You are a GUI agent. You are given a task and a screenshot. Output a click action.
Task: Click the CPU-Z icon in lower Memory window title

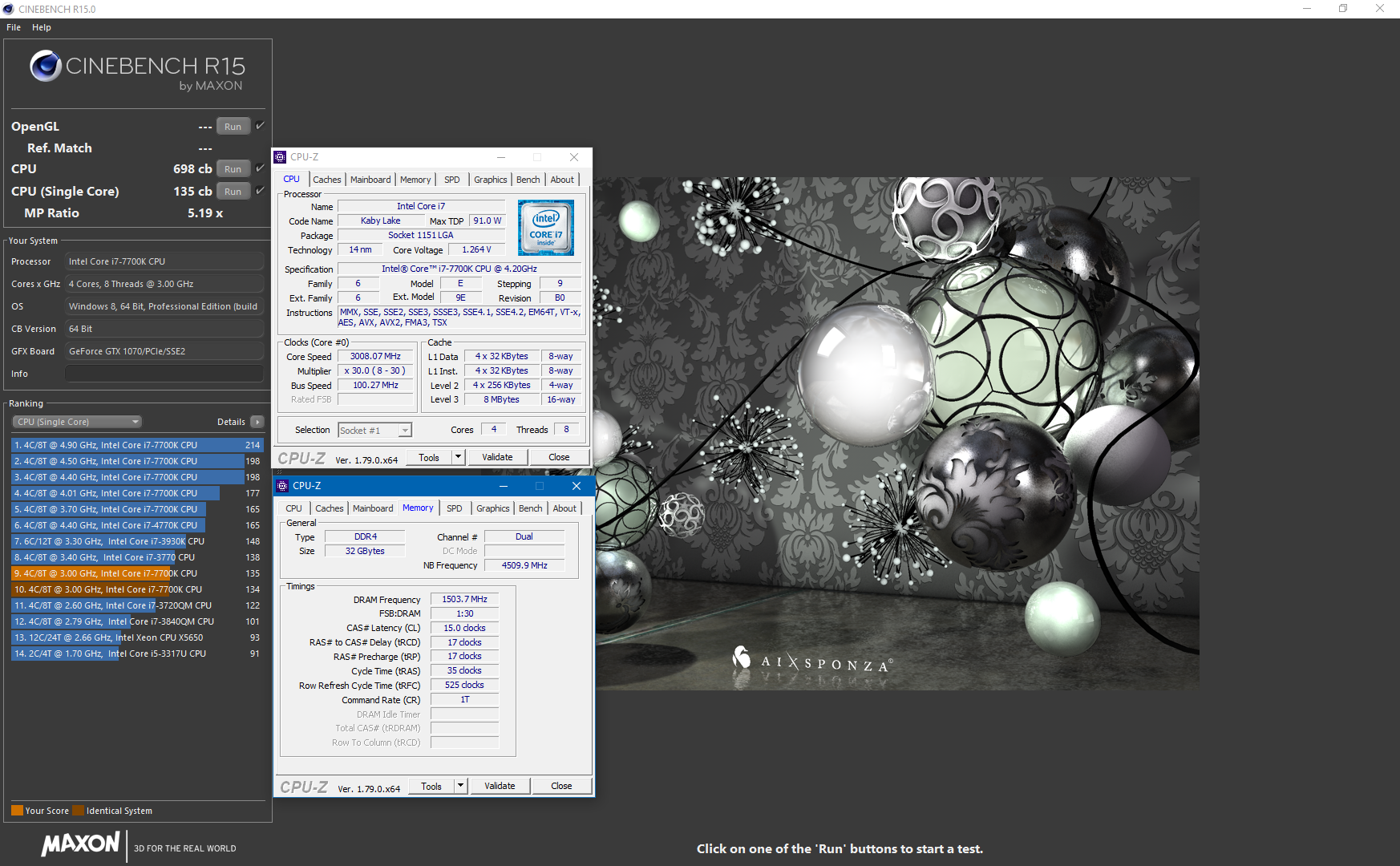(282, 486)
